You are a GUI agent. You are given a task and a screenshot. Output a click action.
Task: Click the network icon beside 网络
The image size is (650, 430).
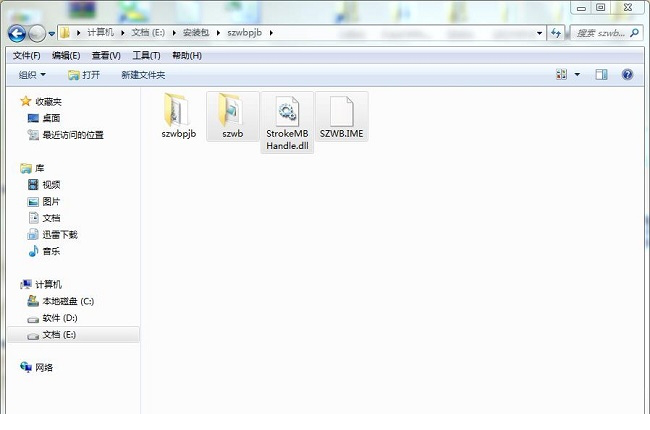26,367
